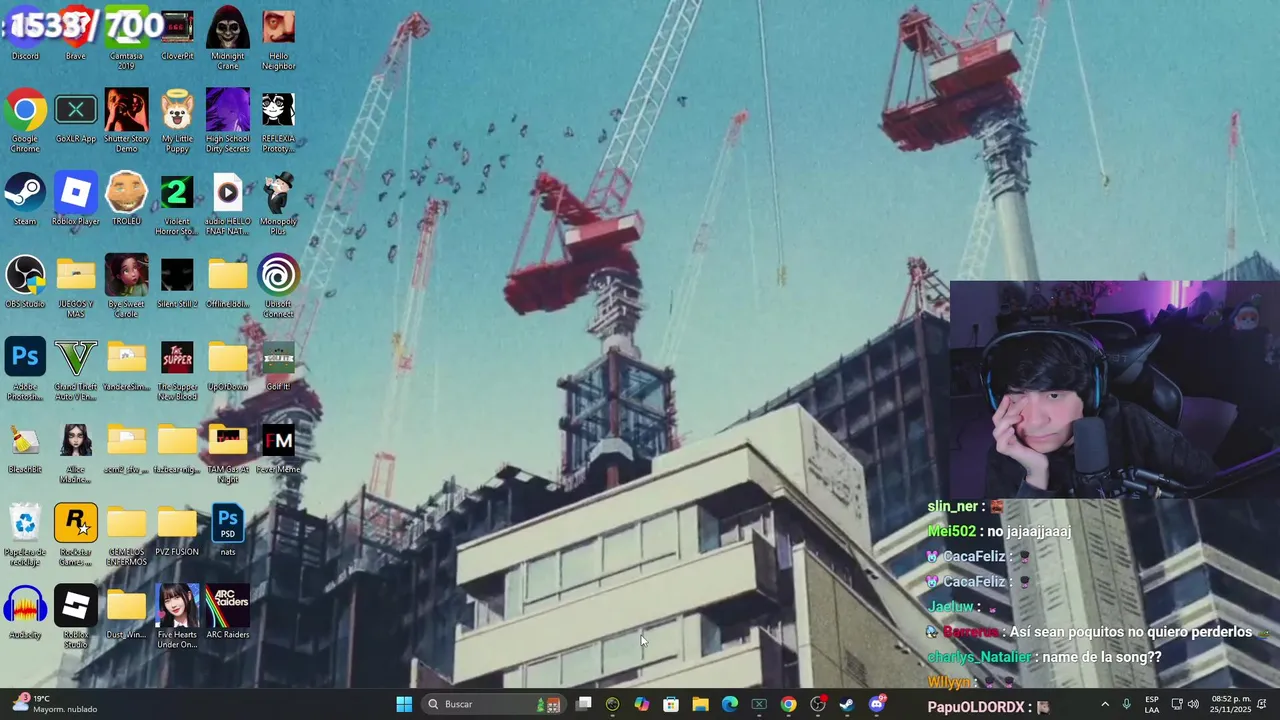
Task: Select the Bye Sweet Carole icon
Action: click(126, 287)
